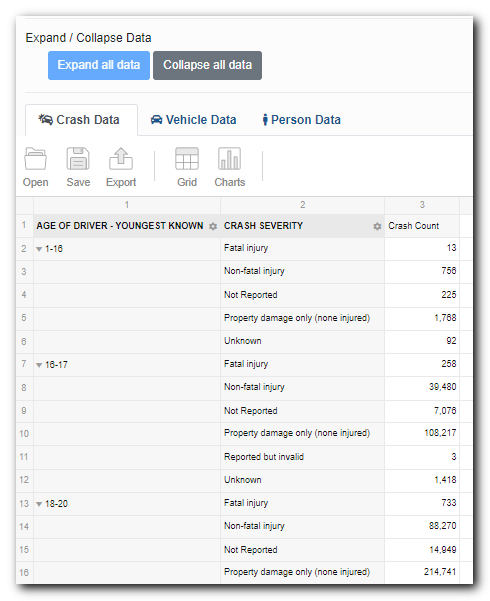Screen dimensions: 490x601
Task: Click the Export icon in toolbar
Action: (121, 159)
